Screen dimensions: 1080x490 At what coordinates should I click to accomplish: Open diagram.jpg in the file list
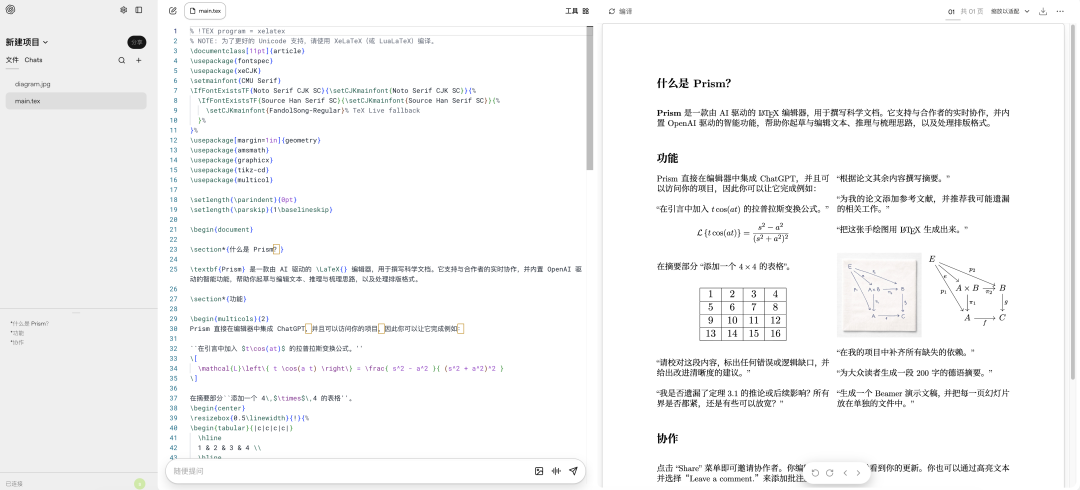click(x=76, y=84)
